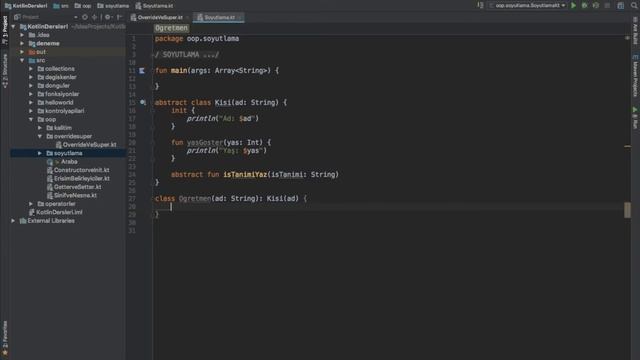
Task: Open KotlinDersleri.iml file in tree
Action: [55, 212]
